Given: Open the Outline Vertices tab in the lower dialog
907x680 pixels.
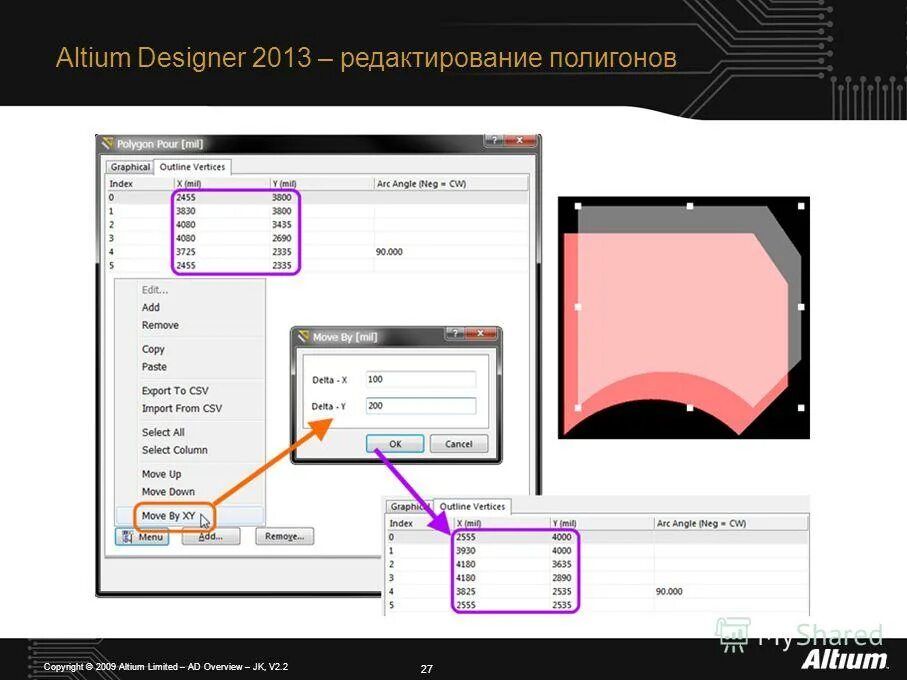Looking at the screenshot, I should point(471,506).
